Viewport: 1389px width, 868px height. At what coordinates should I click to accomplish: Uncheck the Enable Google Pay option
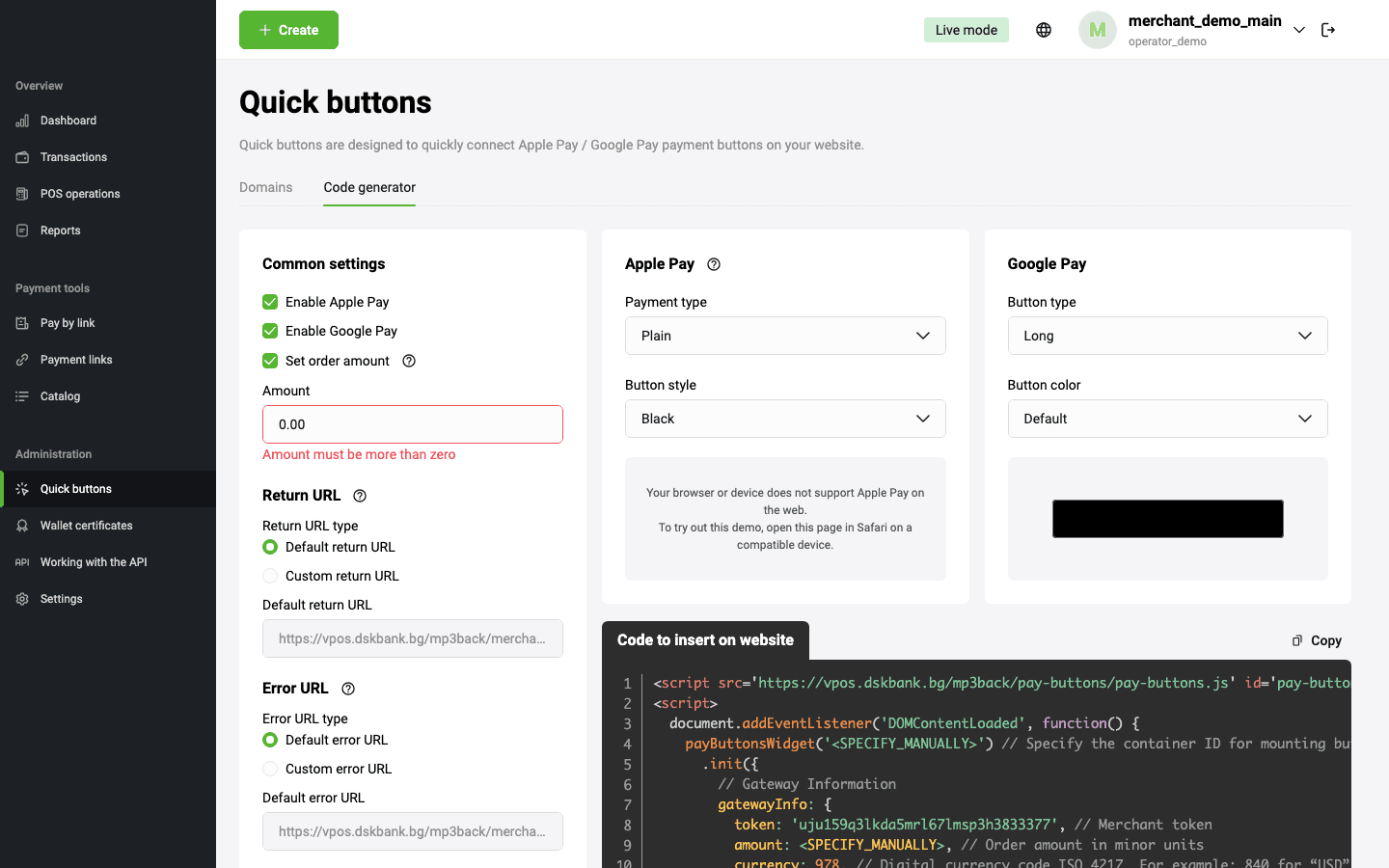pos(269,331)
